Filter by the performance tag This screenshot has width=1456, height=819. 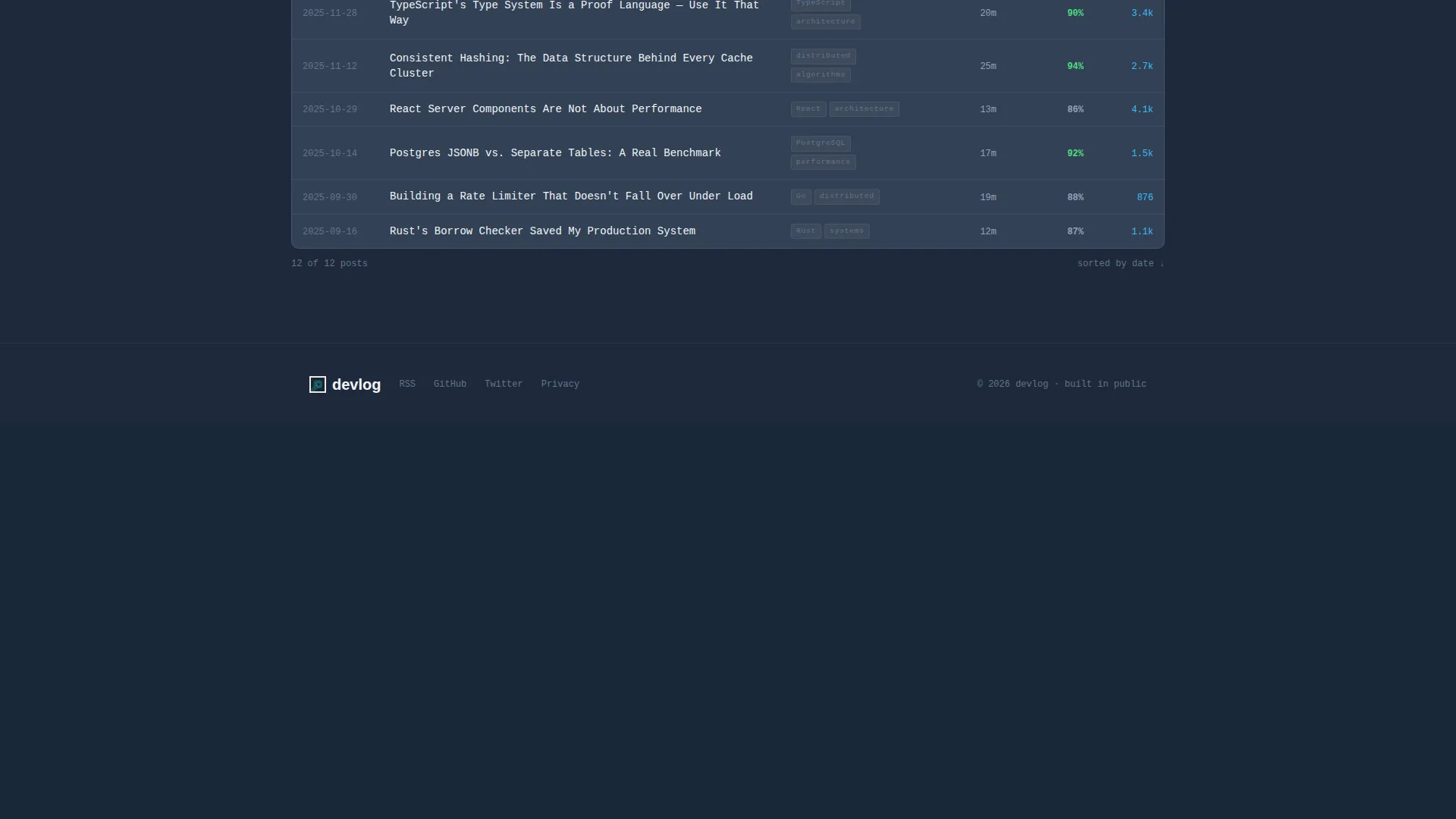tap(823, 162)
